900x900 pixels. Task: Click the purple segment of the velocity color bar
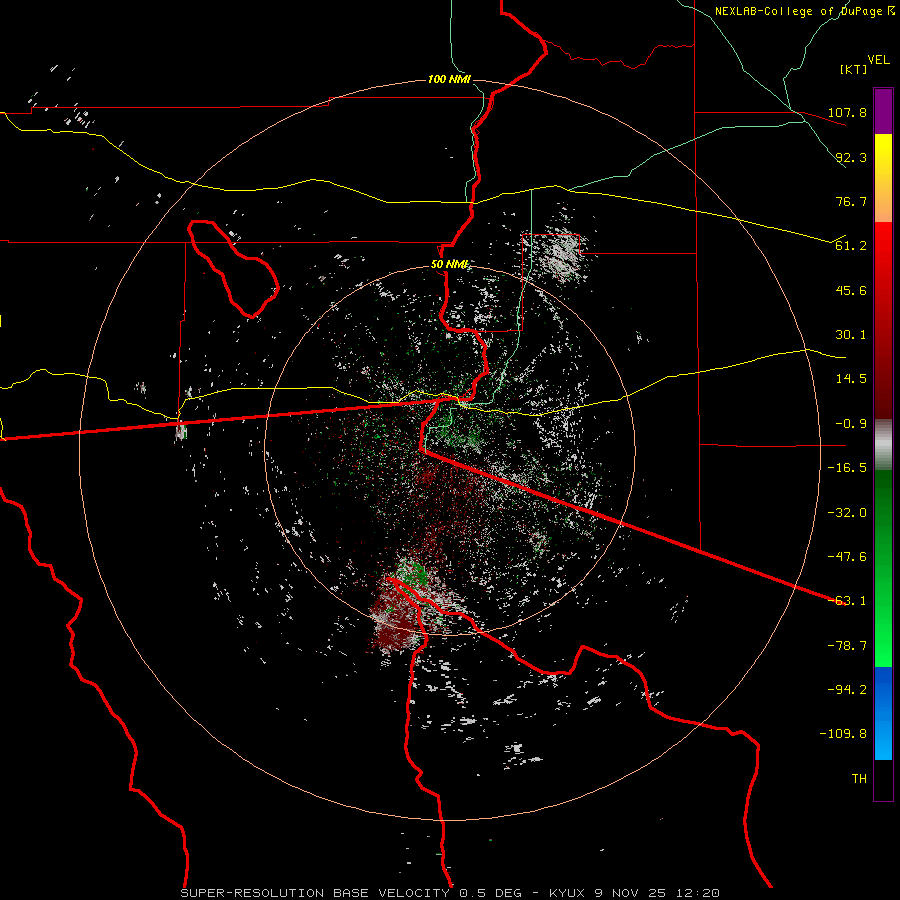coord(883,111)
